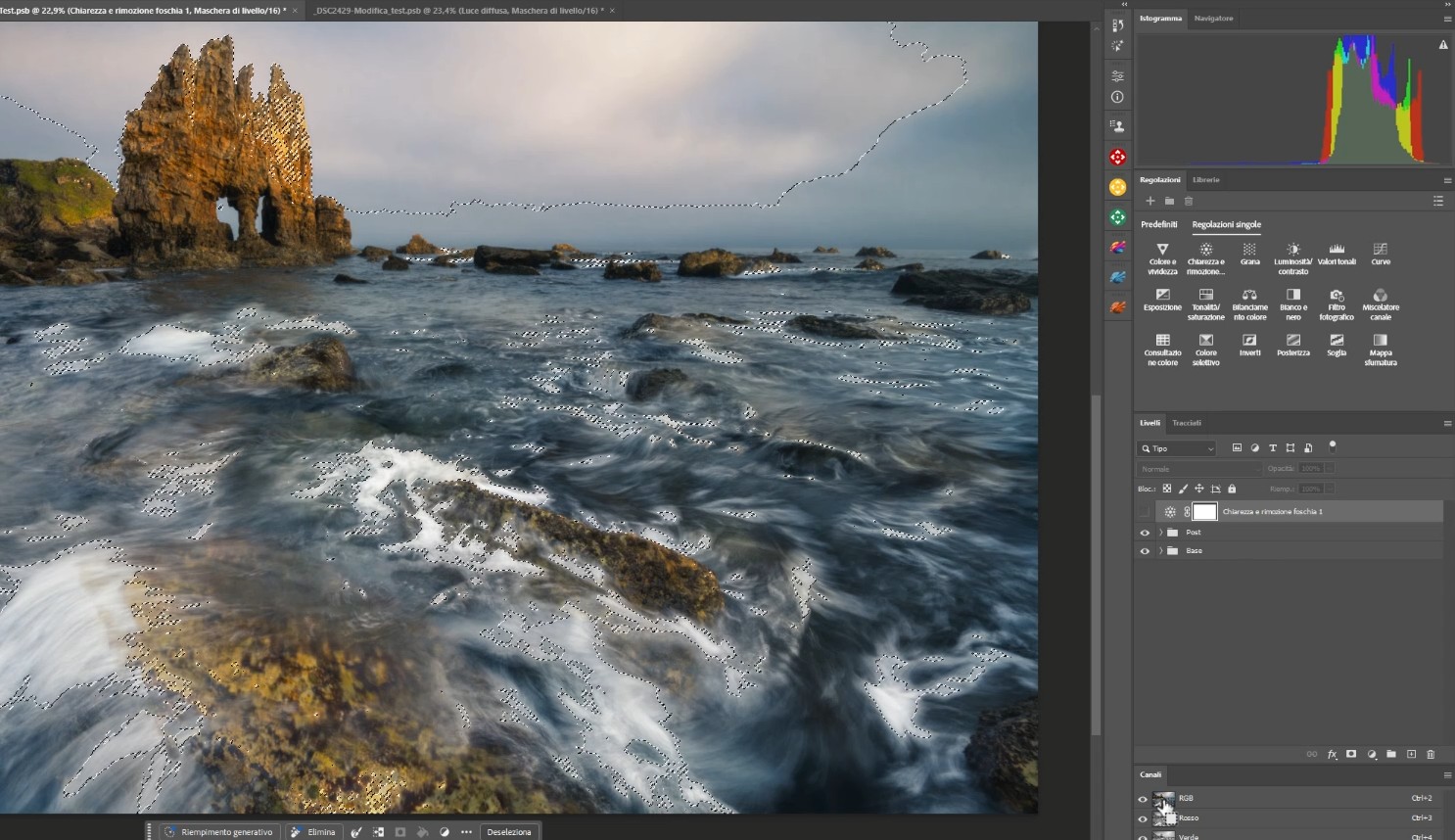1455x840 pixels.
Task: Delete layer using the trash icon
Action: [1431, 755]
